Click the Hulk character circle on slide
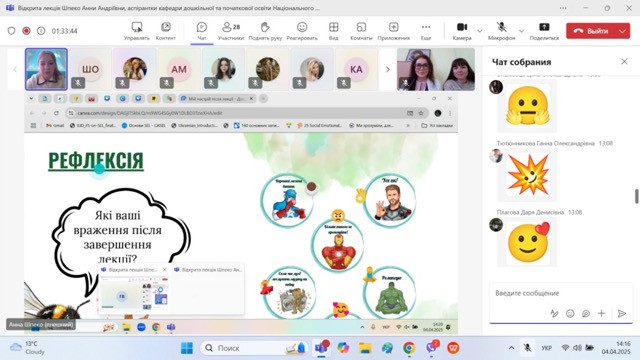Screen dimensions: 640x360 [389, 293]
